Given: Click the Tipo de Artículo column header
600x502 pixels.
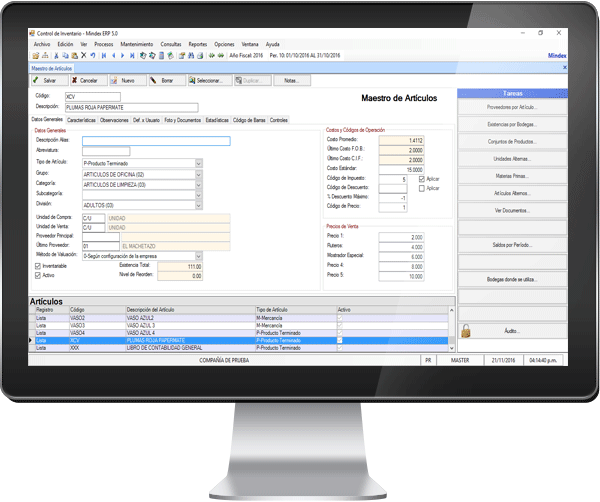Looking at the screenshot, I should pos(296,310).
